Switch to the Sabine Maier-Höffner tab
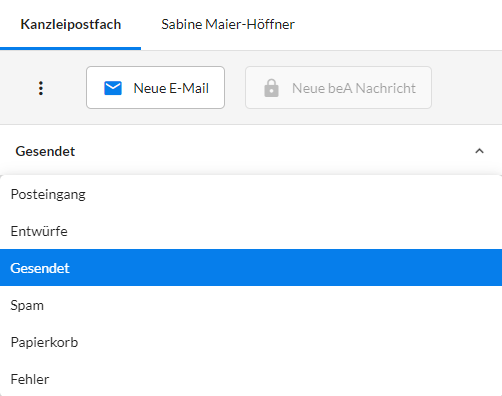 click(x=228, y=25)
